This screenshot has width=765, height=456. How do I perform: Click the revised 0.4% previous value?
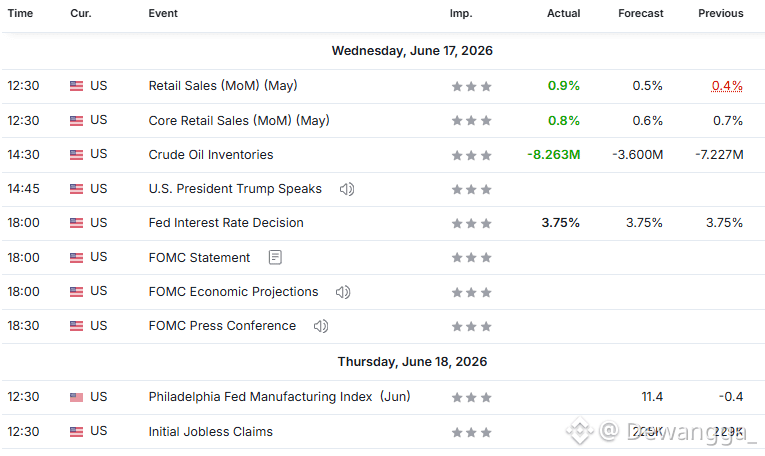pyautogui.click(x=727, y=86)
